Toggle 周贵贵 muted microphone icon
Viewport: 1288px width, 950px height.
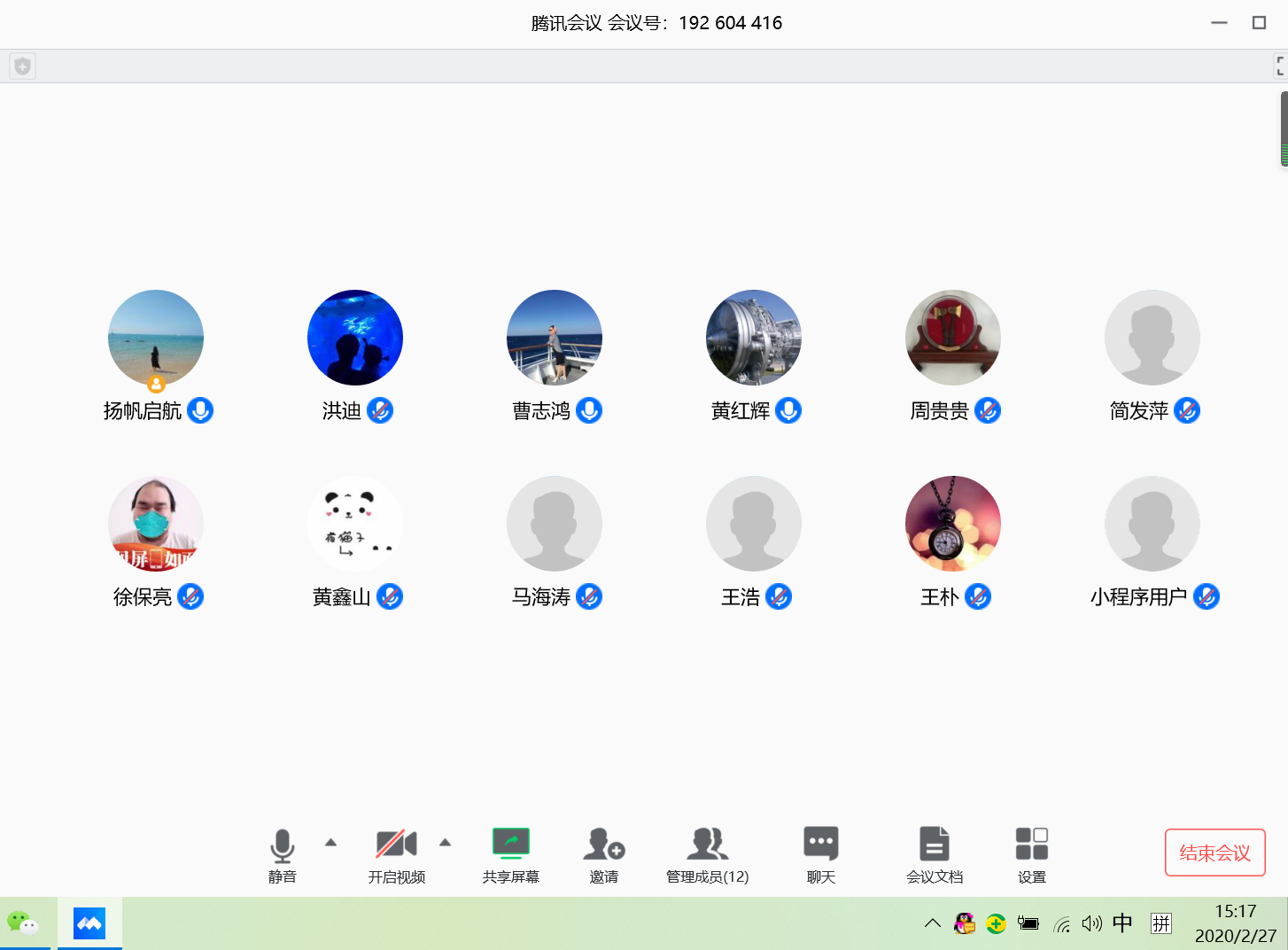(988, 410)
